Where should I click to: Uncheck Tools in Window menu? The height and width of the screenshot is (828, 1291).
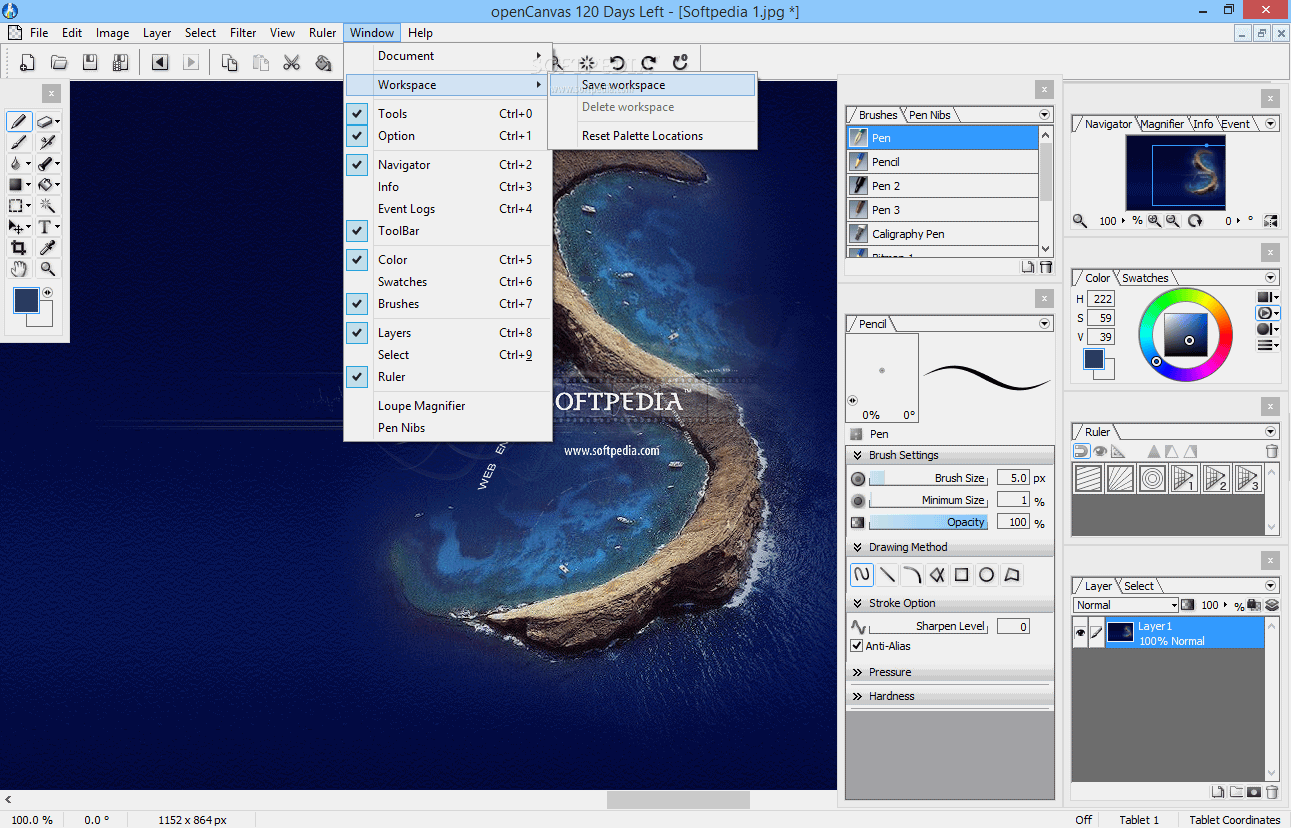coord(358,114)
